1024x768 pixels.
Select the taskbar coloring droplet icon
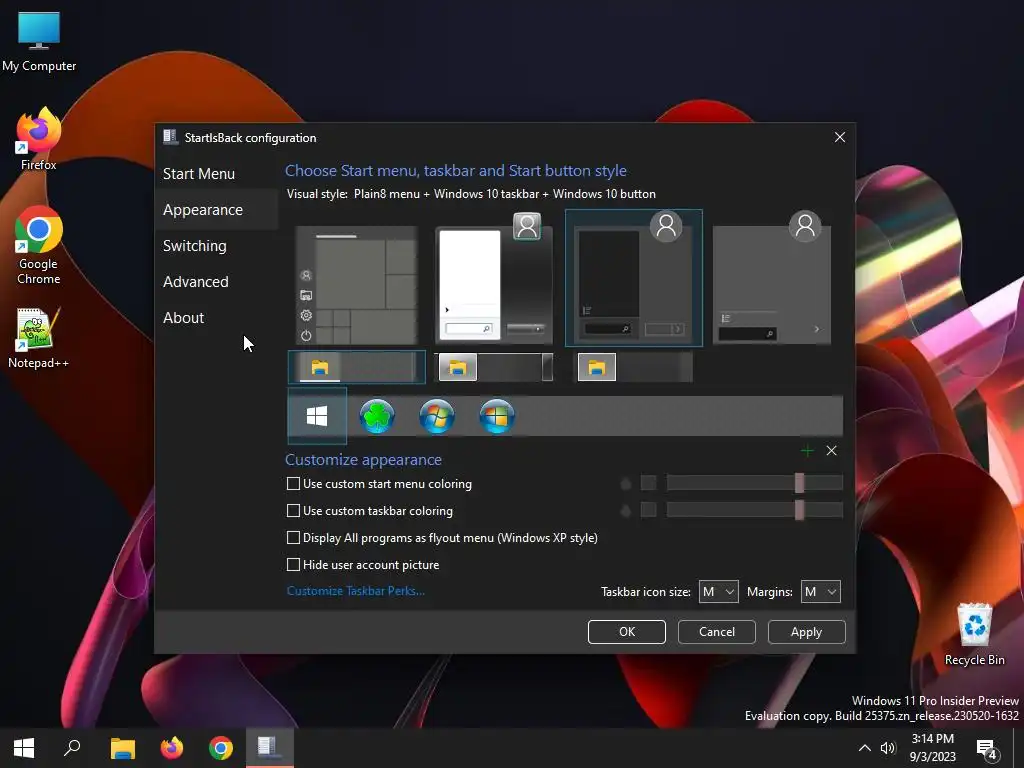(x=626, y=511)
